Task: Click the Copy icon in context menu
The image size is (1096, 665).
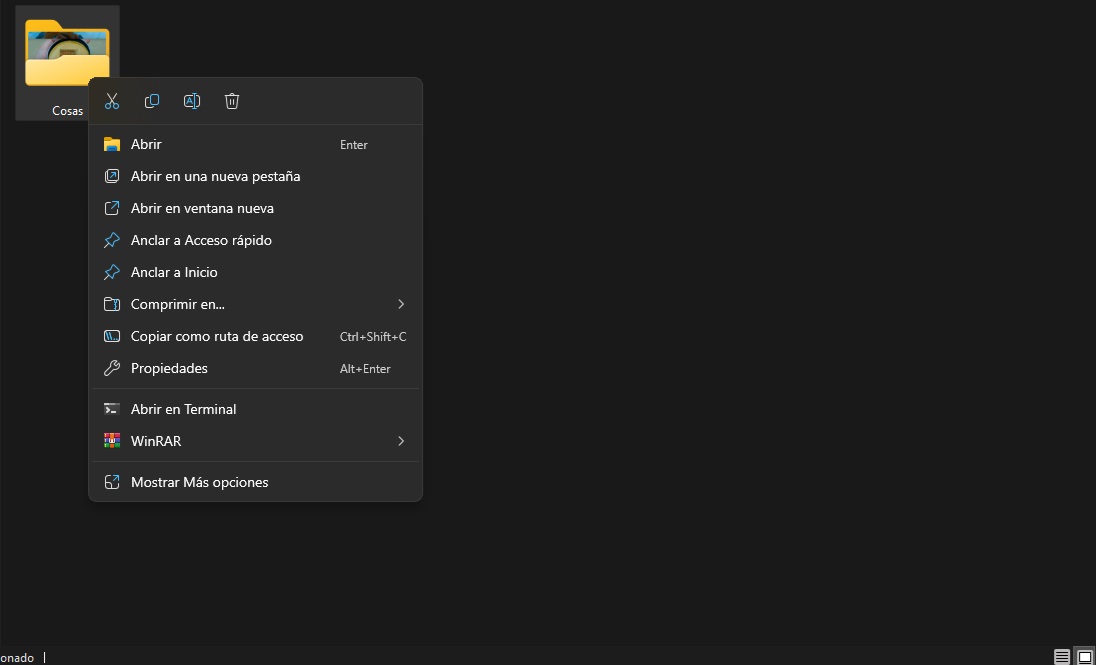Action: 152,101
